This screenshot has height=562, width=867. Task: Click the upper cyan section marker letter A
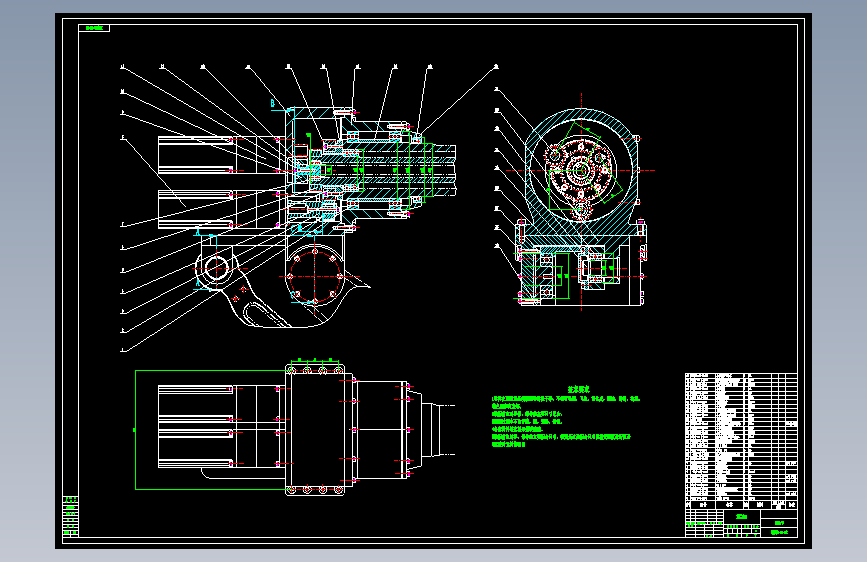[x=197, y=232]
